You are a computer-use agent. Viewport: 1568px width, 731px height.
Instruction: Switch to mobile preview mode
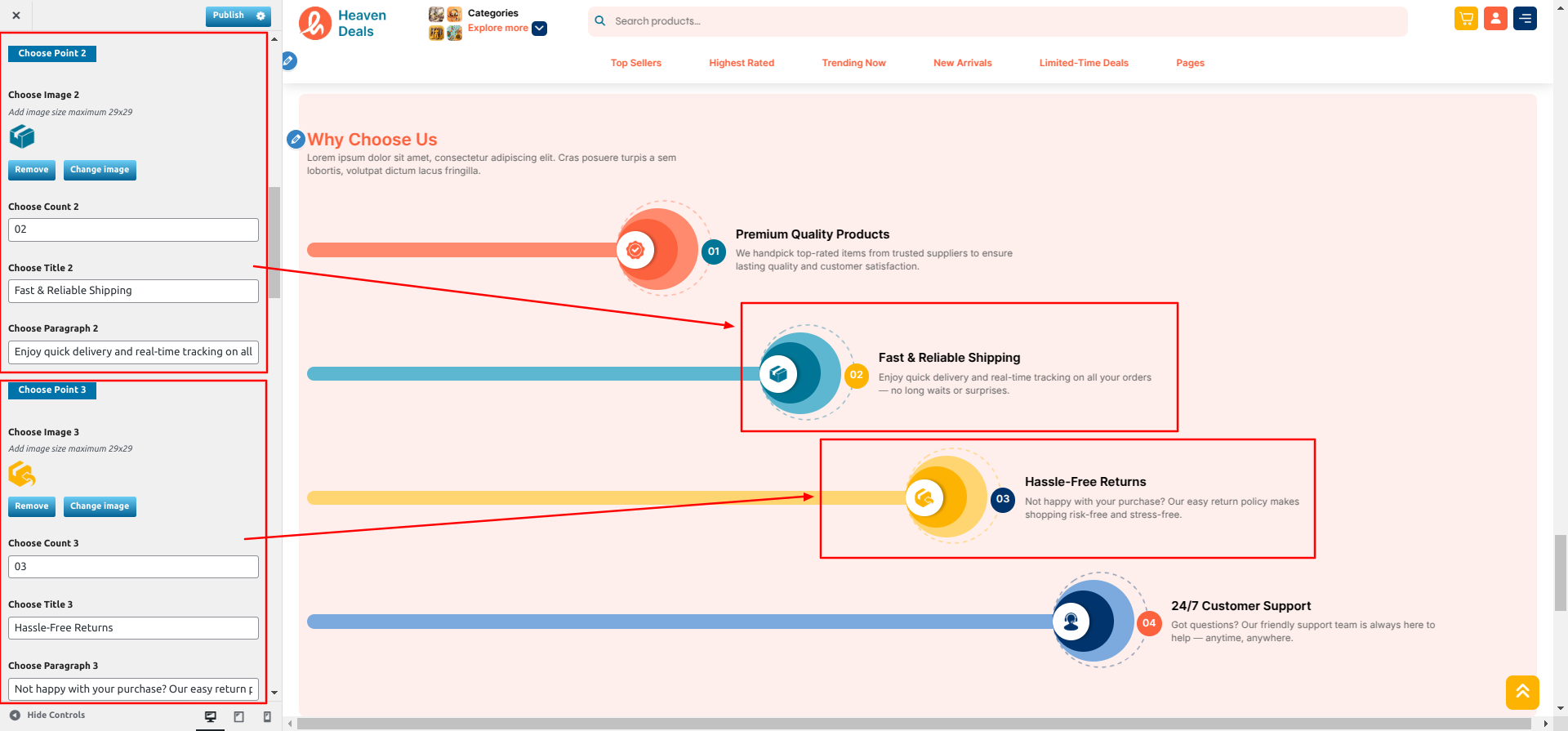point(267,716)
